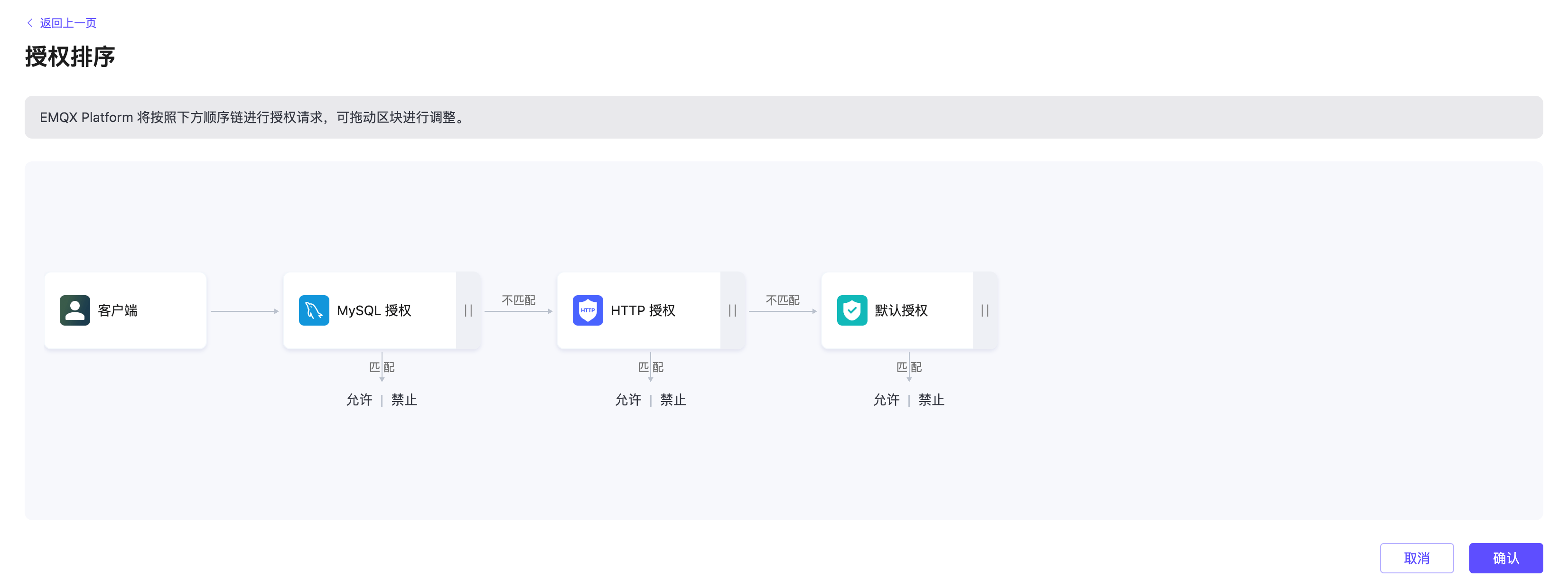Image resolution: width=1568 pixels, height=580 pixels.
Task: Click the HTTP shield icon
Action: tap(588, 310)
